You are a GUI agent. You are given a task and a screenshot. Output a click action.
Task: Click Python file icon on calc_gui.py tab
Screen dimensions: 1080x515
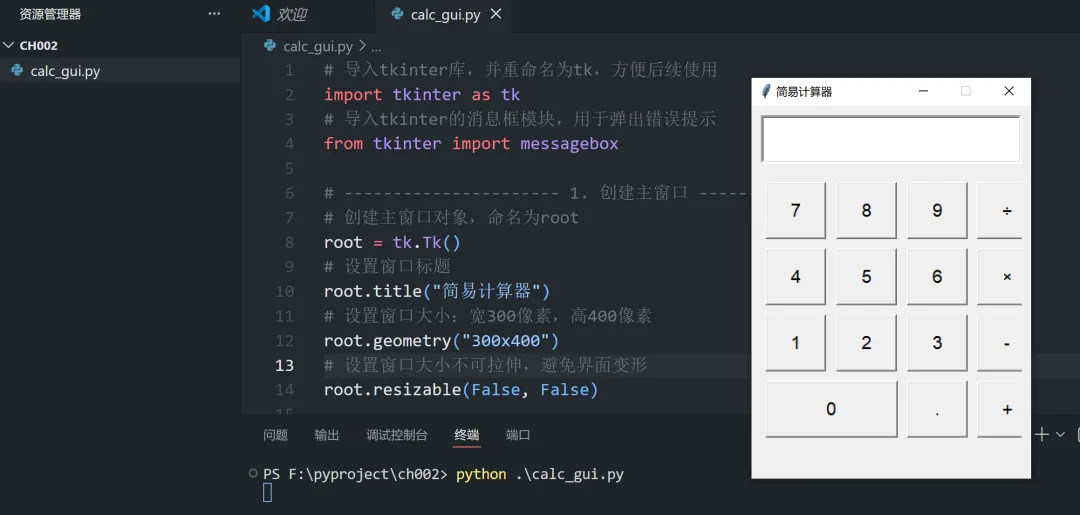click(x=397, y=14)
